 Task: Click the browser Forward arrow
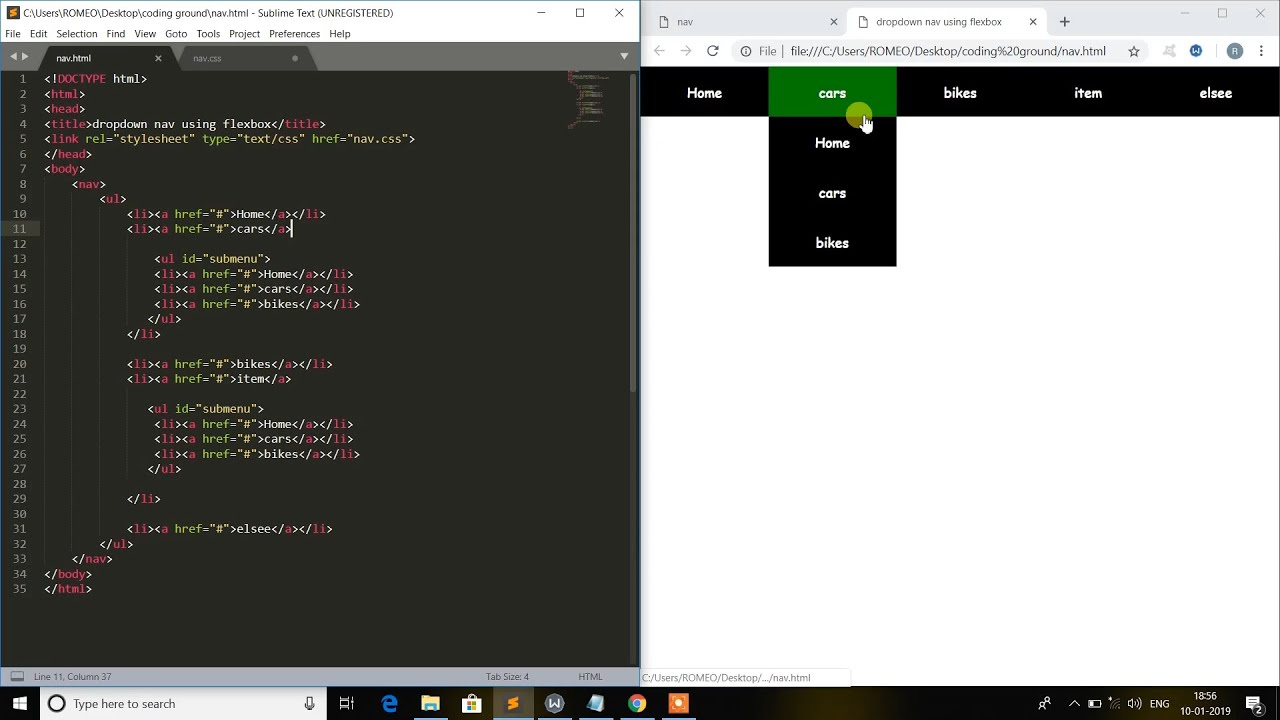(x=686, y=51)
